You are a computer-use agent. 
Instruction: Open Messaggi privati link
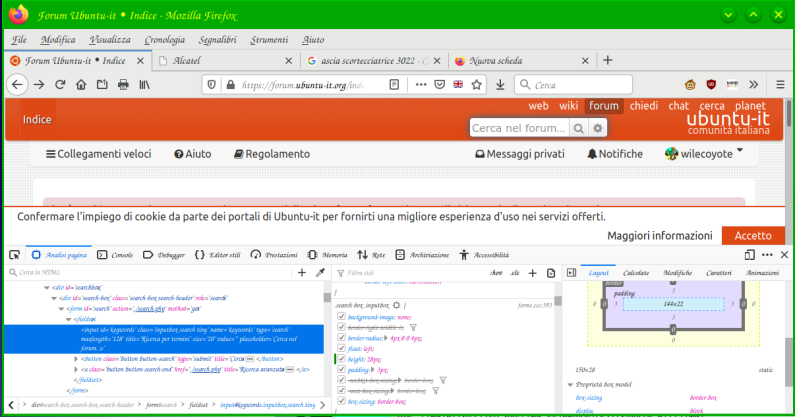point(520,154)
